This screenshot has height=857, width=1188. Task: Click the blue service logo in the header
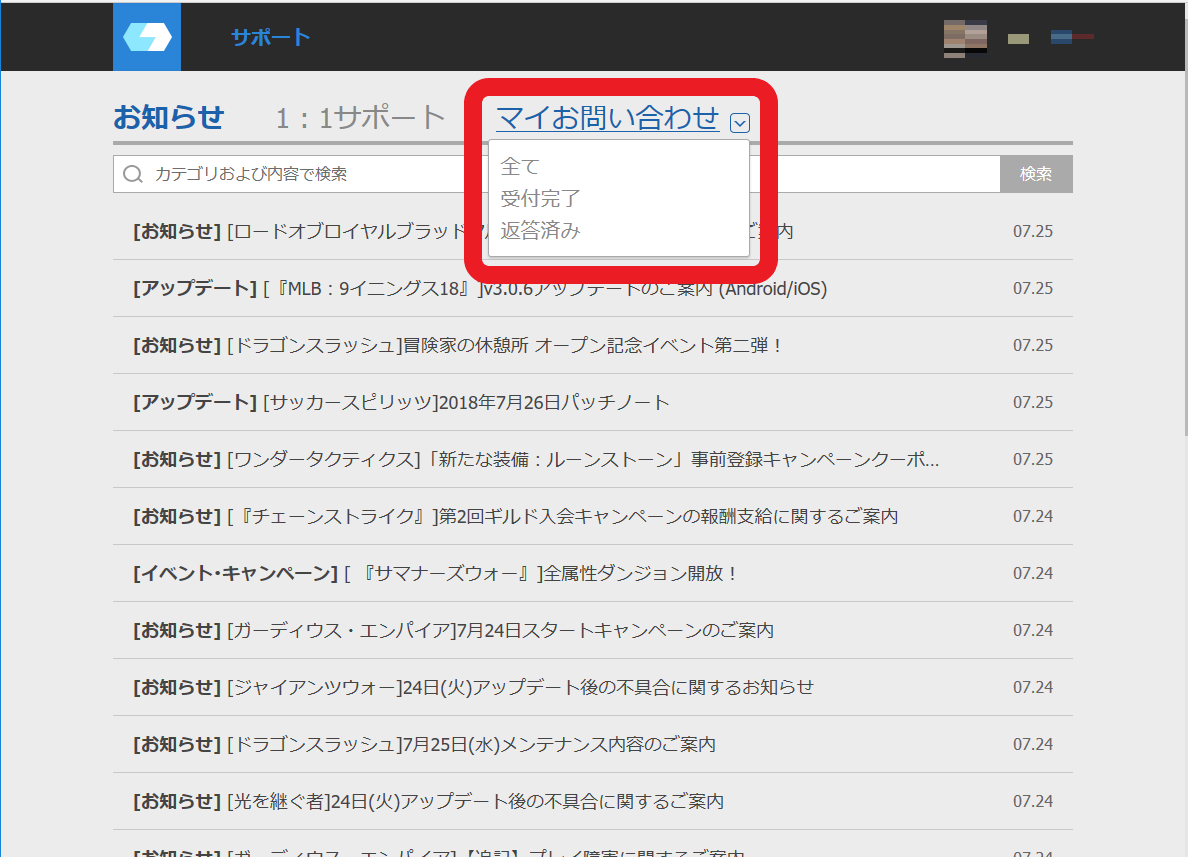(x=146, y=36)
